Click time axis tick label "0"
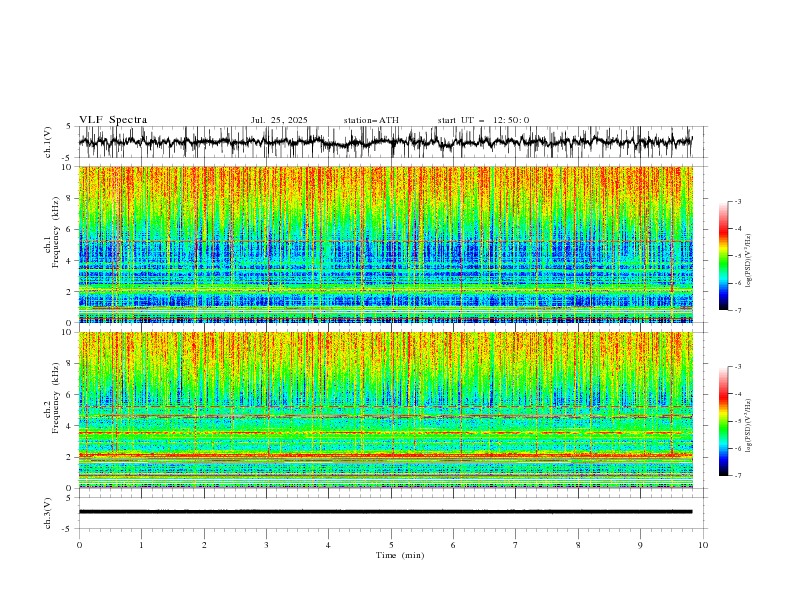This screenshot has width=792, height=612. pyautogui.click(x=79, y=545)
